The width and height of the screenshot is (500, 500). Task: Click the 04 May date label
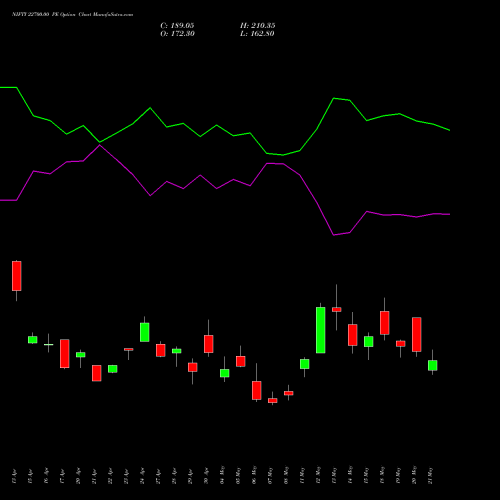[222, 475]
